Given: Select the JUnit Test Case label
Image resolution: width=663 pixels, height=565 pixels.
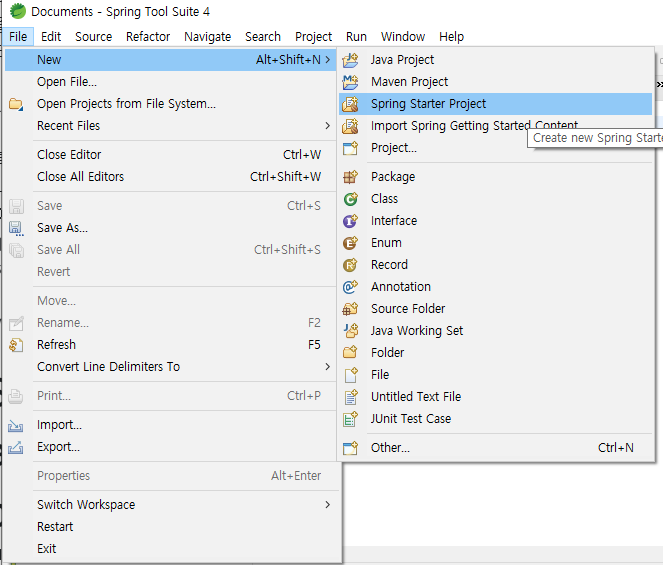Looking at the screenshot, I should tap(411, 419).
